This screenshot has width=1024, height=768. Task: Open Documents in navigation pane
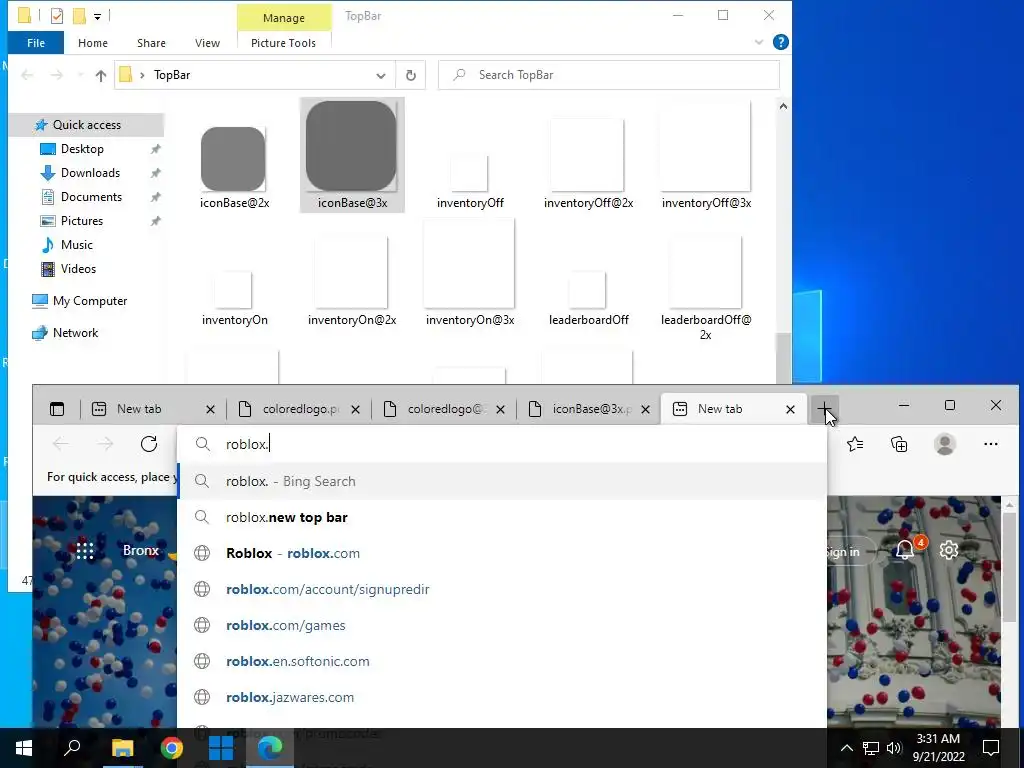[91, 197]
